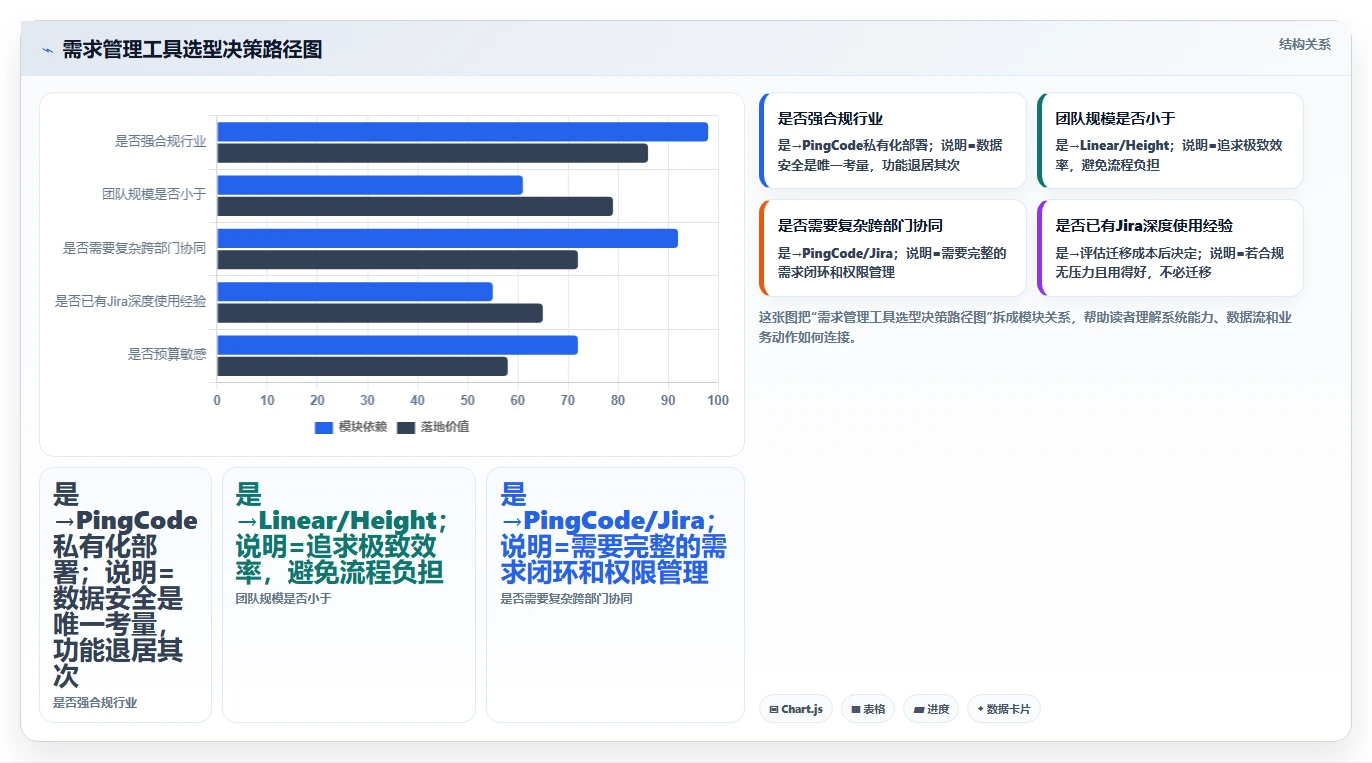The image size is (1372, 763).
Task: Click the large 是→PingCode私有化部署 data card
Action: pyautogui.click(x=125, y=595)
